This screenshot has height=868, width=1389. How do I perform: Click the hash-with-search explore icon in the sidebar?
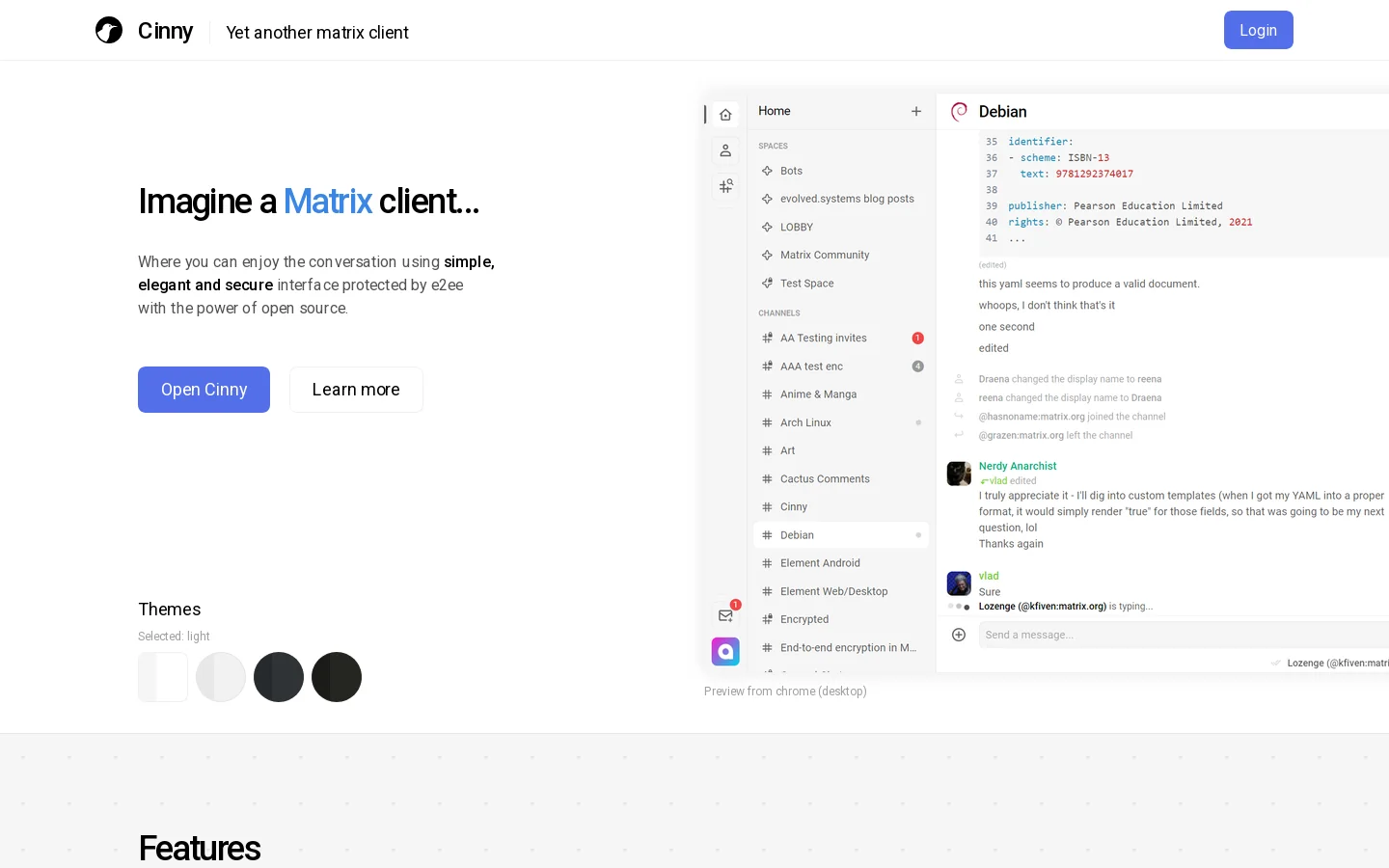(725, 186)
